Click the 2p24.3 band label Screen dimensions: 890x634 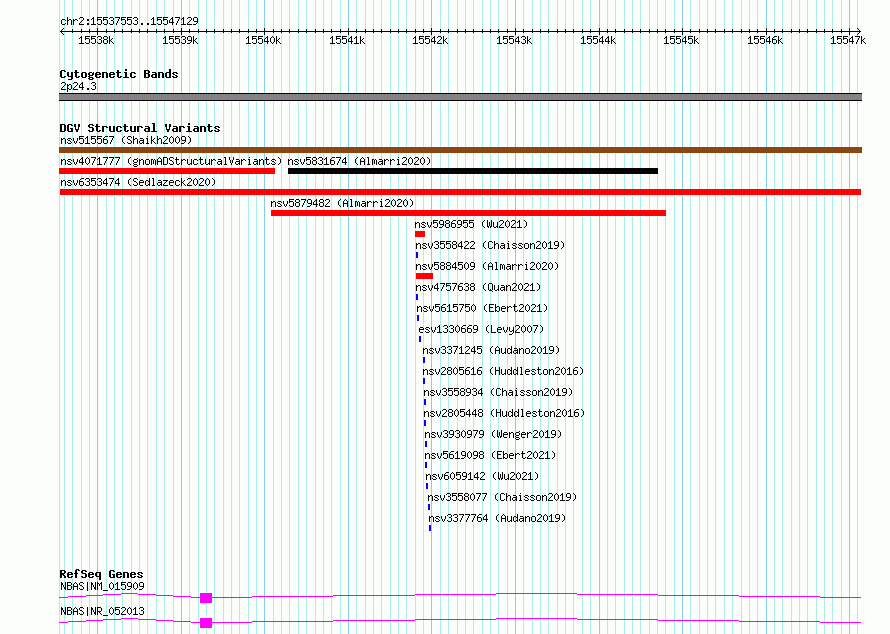[78, 86]
